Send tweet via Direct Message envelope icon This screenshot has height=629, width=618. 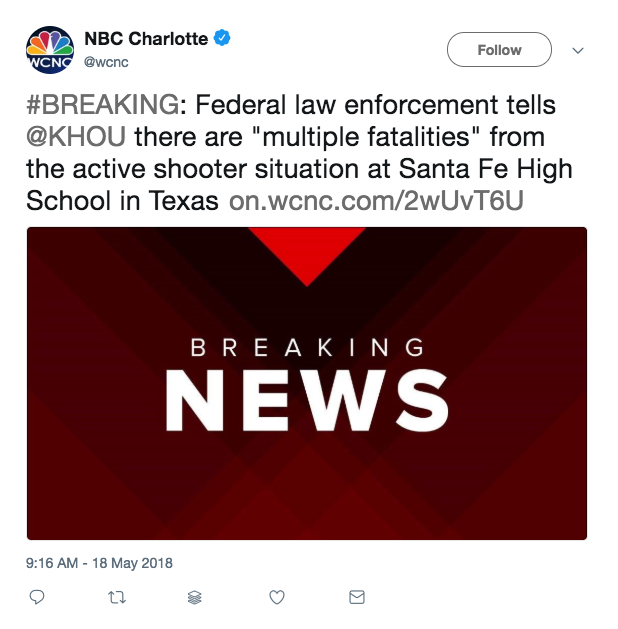[x=356, y=597]
